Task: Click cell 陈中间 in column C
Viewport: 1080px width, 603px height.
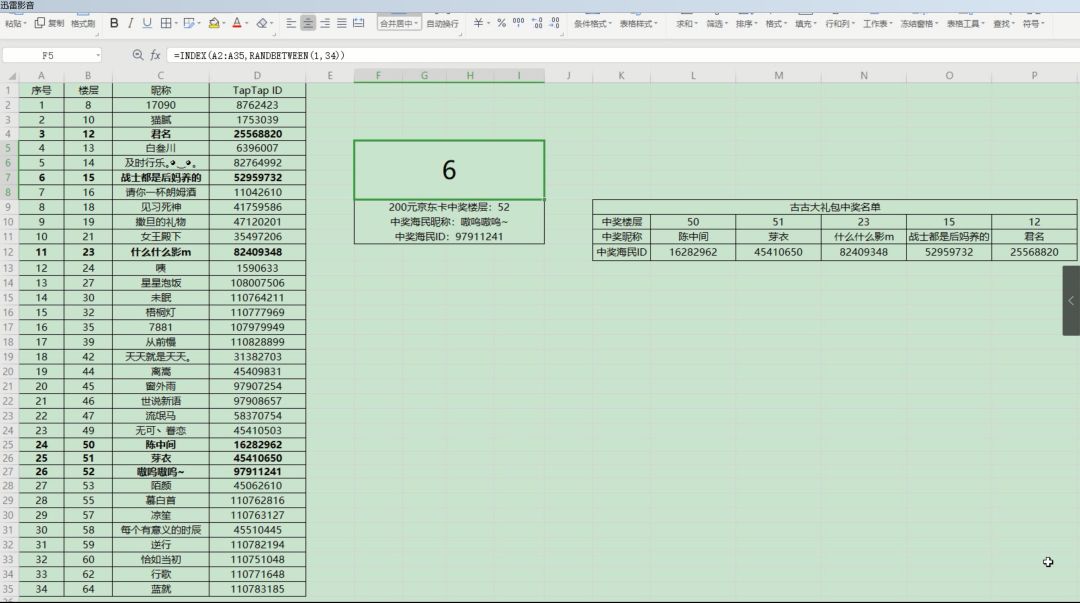Action: [160, 445]
